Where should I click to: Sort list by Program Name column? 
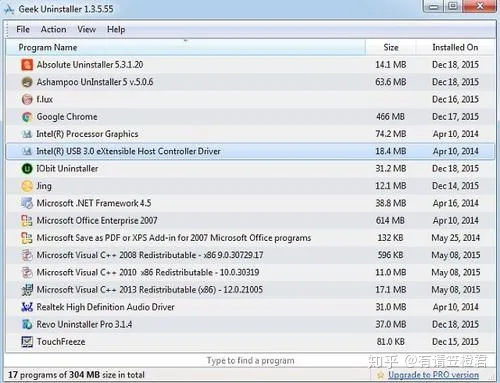click(x=185, y=47)
